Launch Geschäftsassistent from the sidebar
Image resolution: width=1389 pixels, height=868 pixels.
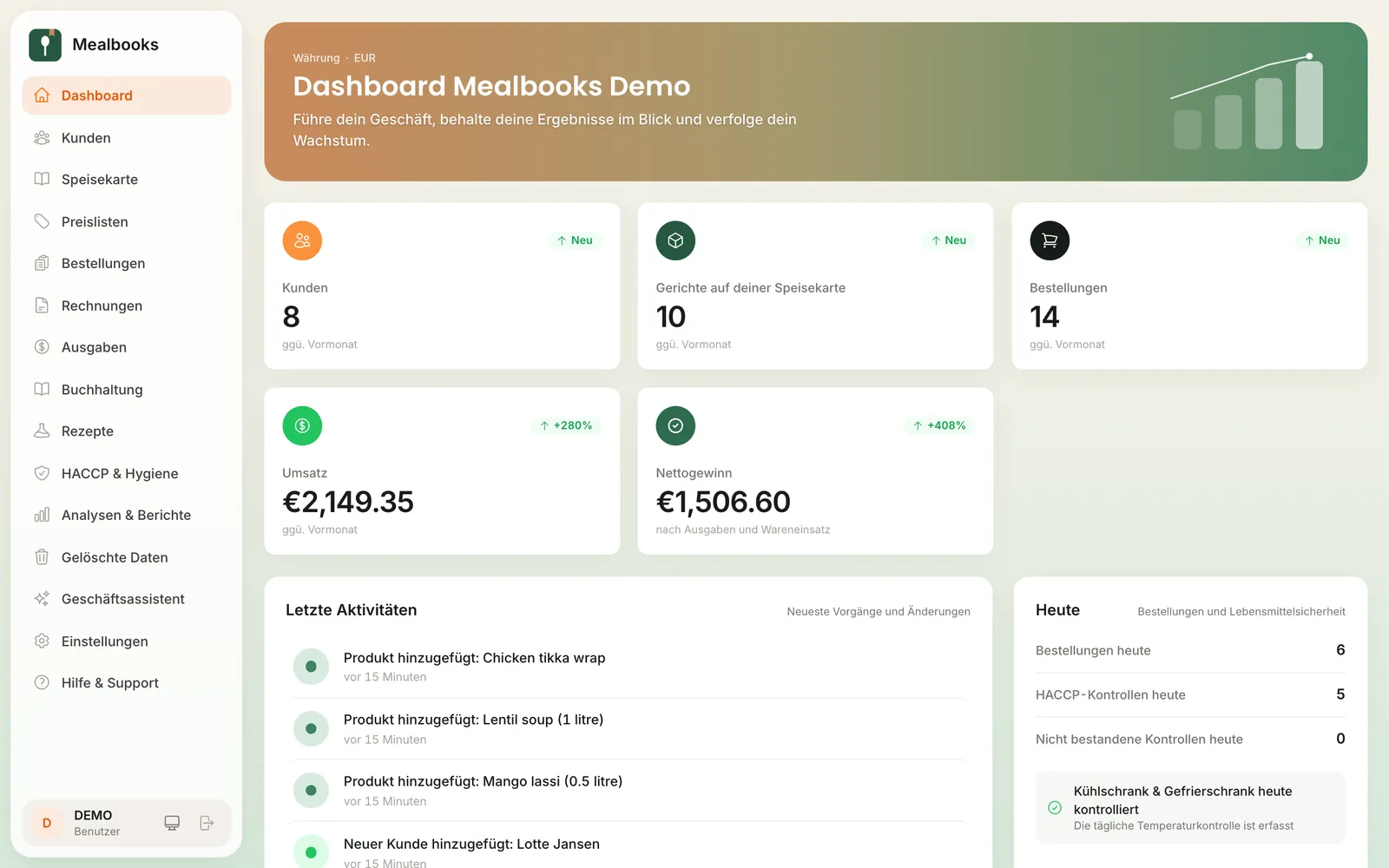click(127, 599)
